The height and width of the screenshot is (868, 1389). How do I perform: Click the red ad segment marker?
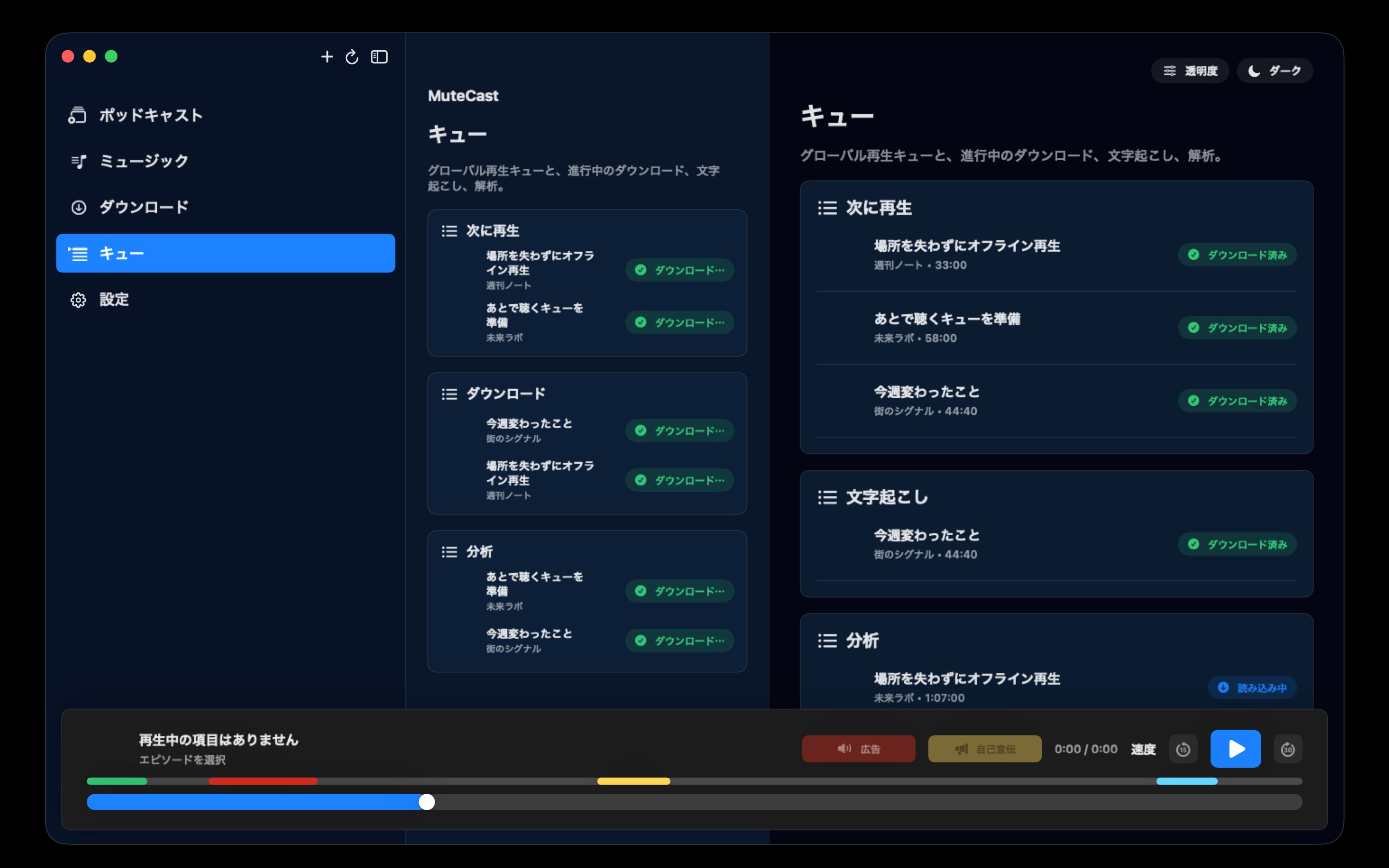tap(263, 781)
